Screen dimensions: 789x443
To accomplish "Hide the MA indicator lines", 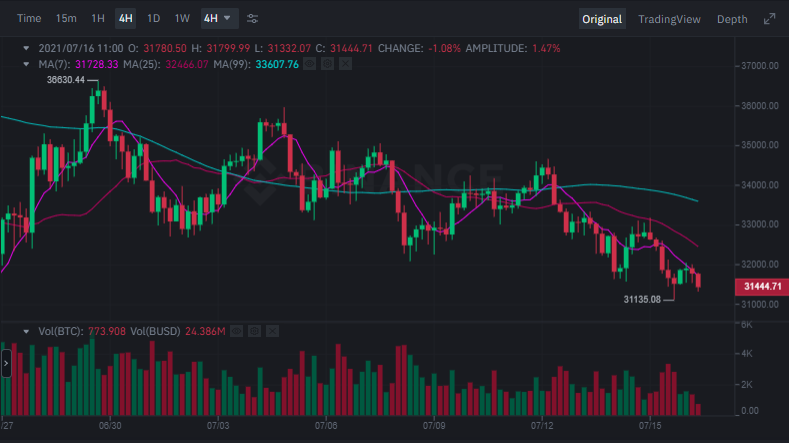I will click(309, 64).
